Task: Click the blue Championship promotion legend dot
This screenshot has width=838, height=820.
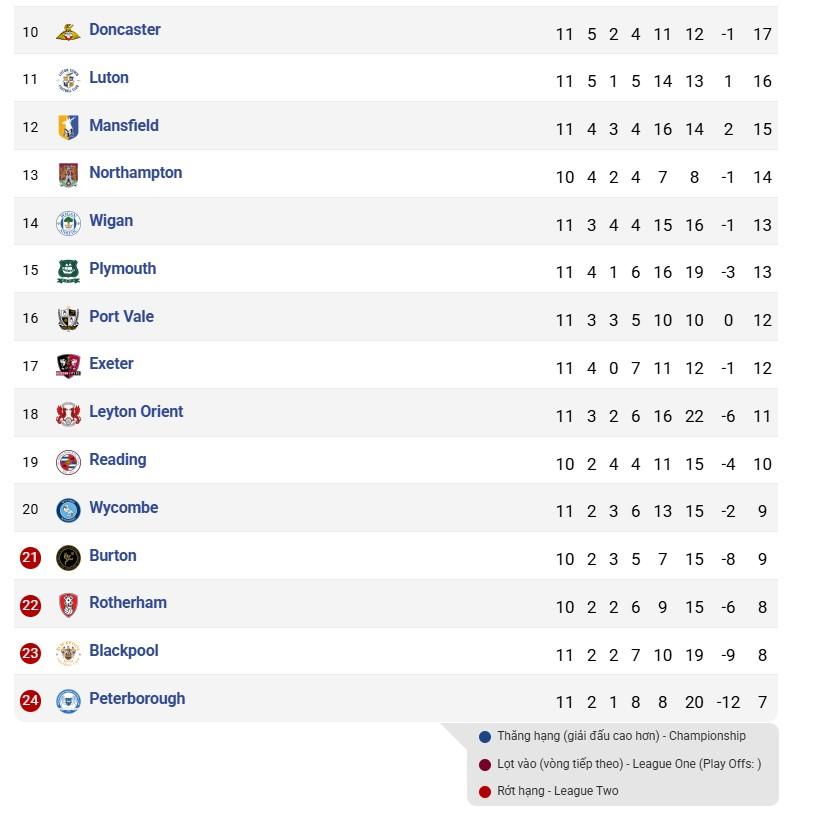Action: click(485, 737)
